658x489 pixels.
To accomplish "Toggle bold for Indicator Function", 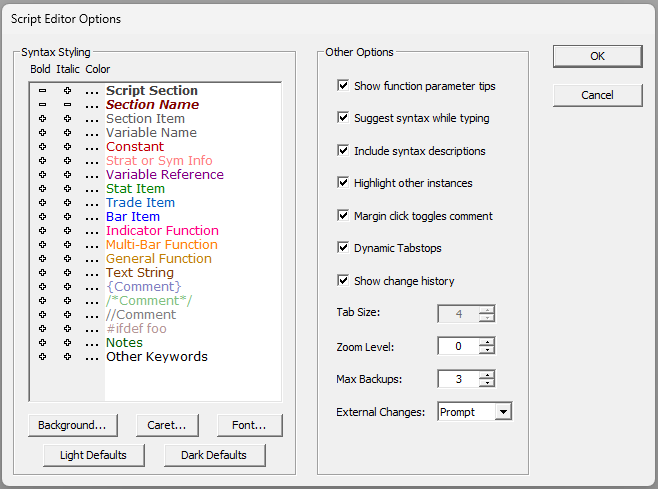I will point(43,231).
